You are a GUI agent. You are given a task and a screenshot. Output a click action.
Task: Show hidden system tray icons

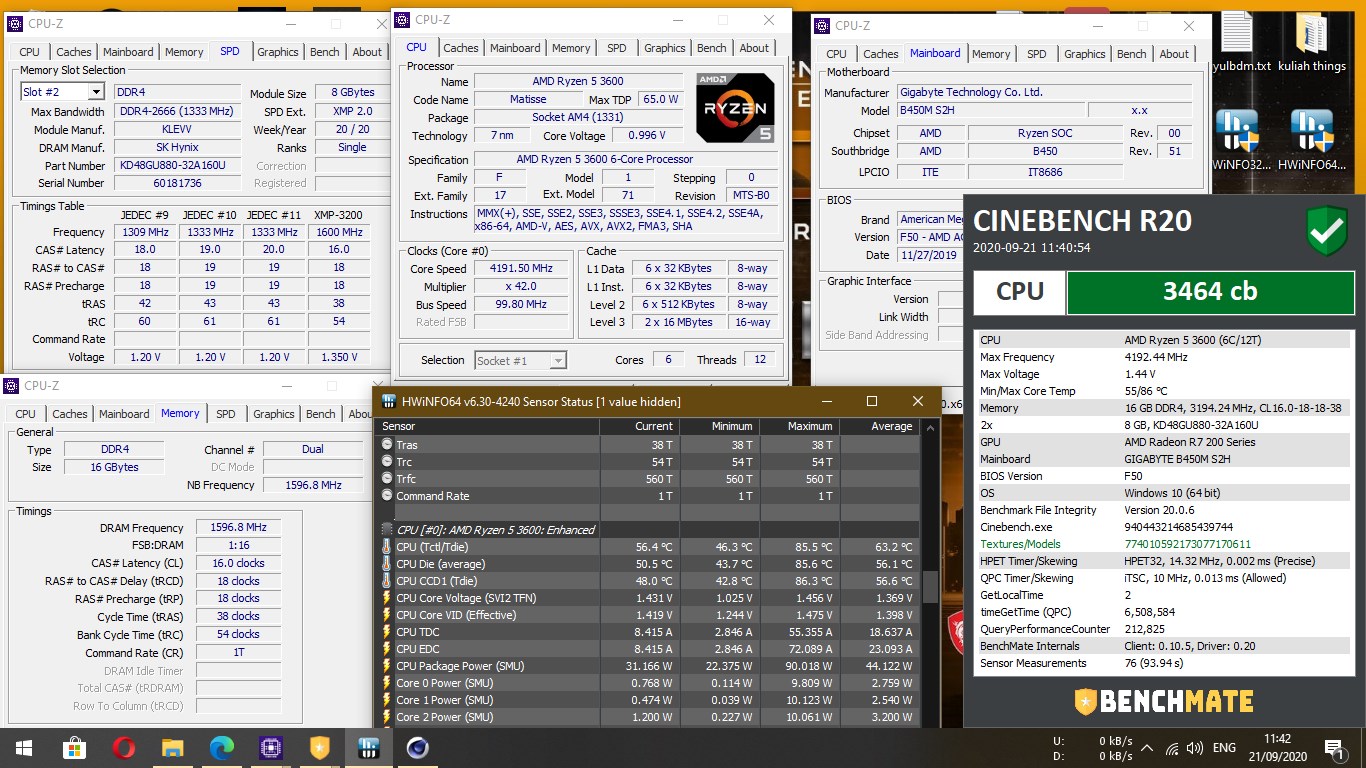click(x=1146, y=748)
